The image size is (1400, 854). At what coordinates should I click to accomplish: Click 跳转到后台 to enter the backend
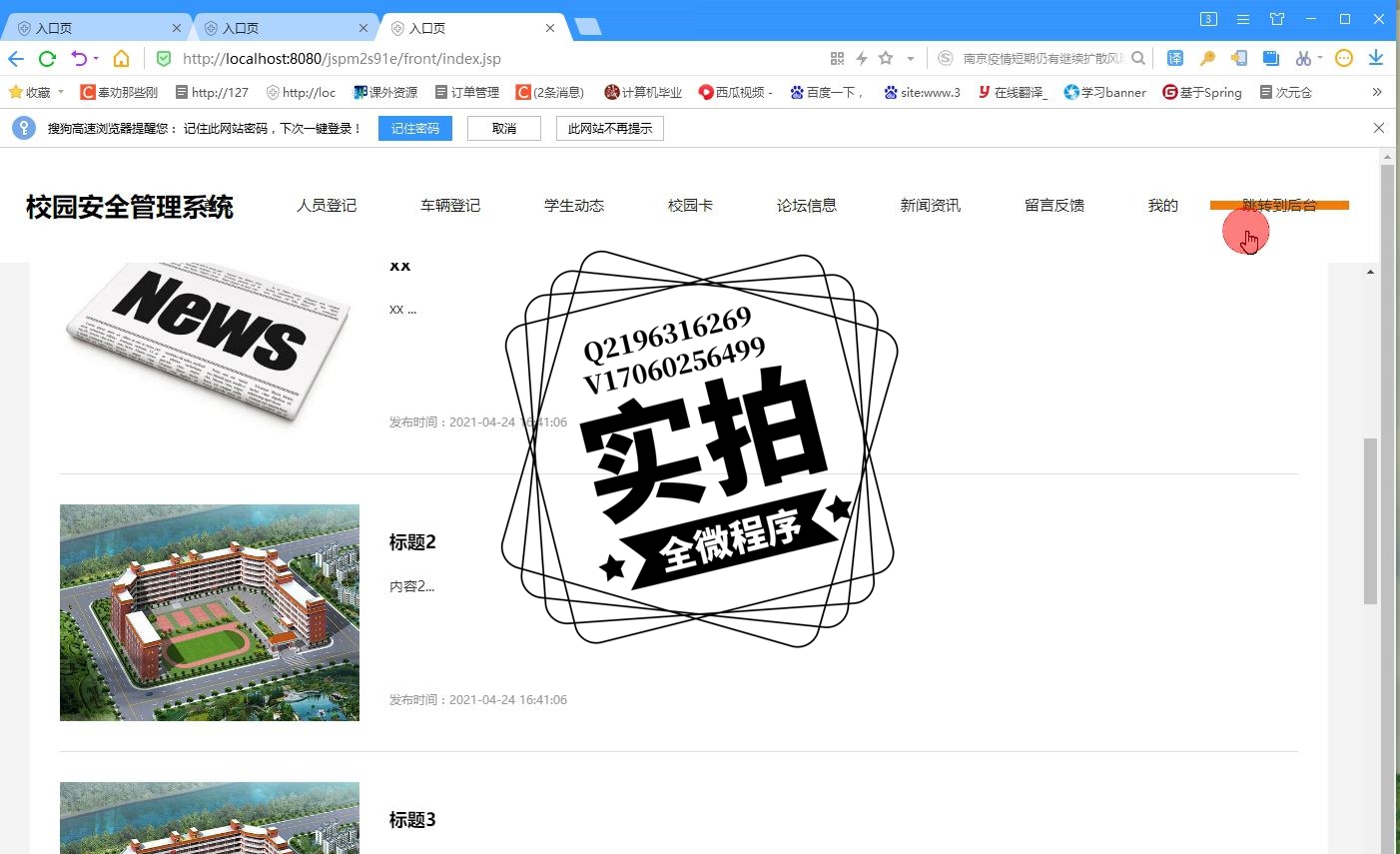click(x=1279, y=205)
